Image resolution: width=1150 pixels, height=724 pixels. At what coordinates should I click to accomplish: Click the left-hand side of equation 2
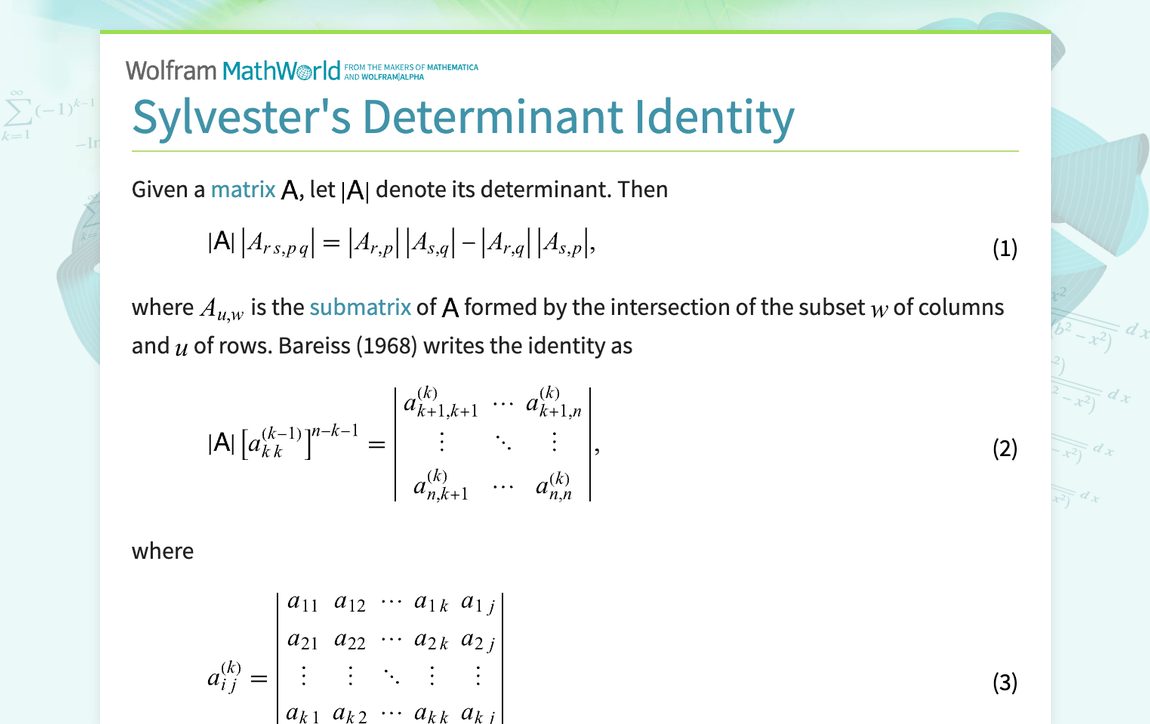point(283,443)
